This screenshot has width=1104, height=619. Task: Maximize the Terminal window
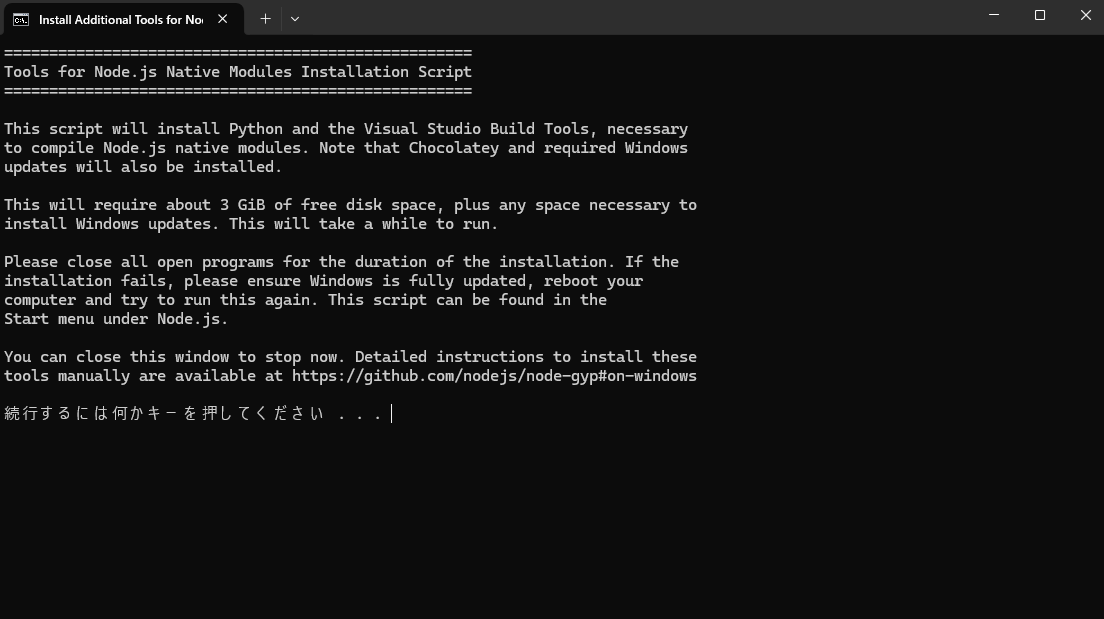pos(1039,15)
